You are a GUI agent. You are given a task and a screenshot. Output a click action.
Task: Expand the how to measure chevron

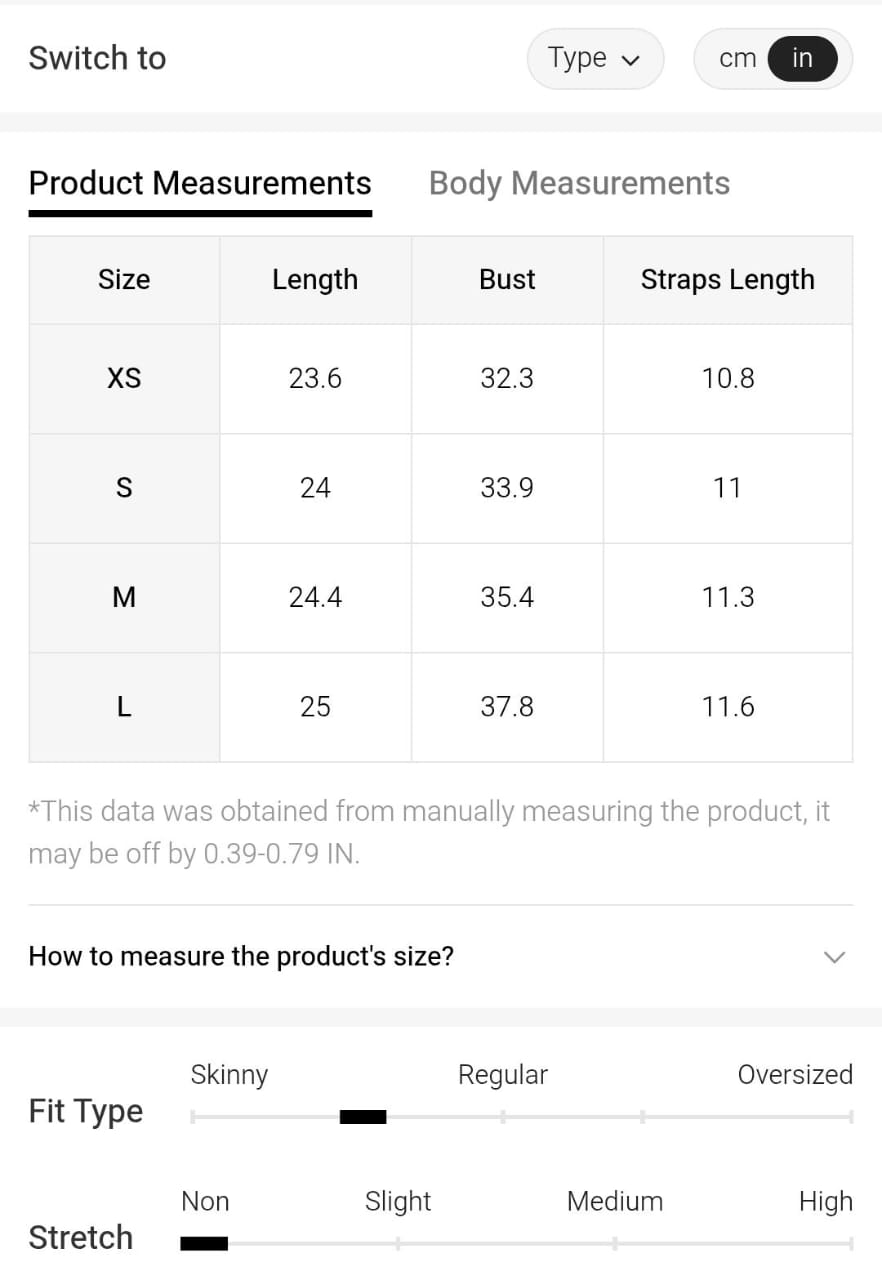(x=833, y=957)
